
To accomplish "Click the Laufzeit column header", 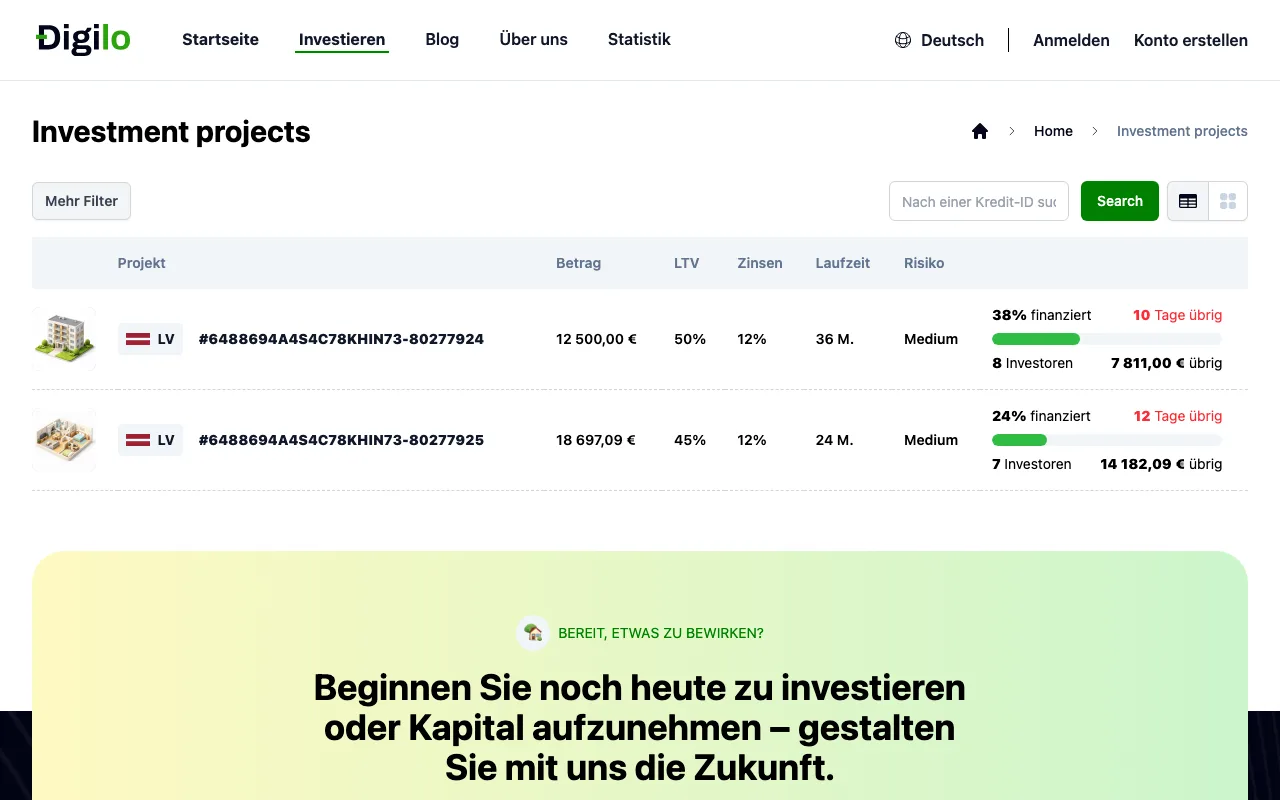I will pyautogui.click(x=843, y=263).
